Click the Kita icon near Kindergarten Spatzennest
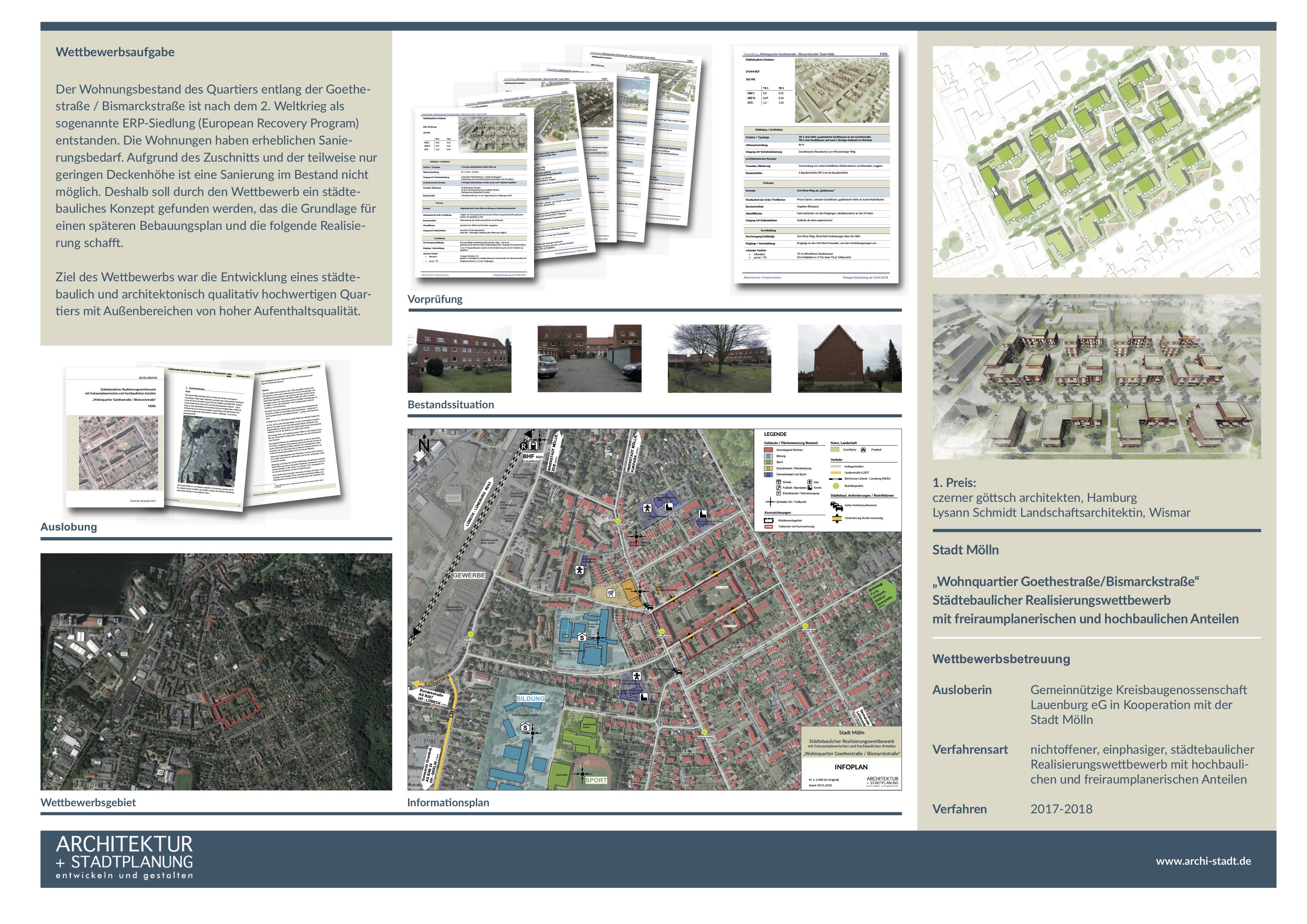Image resolution: width=1307 pixels, height=924 pixels. coord(580,570)
